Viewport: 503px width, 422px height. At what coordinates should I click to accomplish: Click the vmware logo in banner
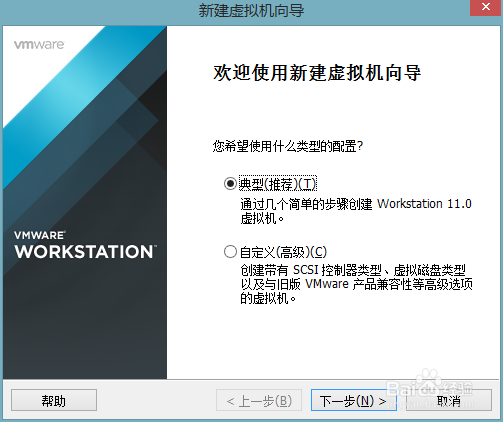click(39, 45)
